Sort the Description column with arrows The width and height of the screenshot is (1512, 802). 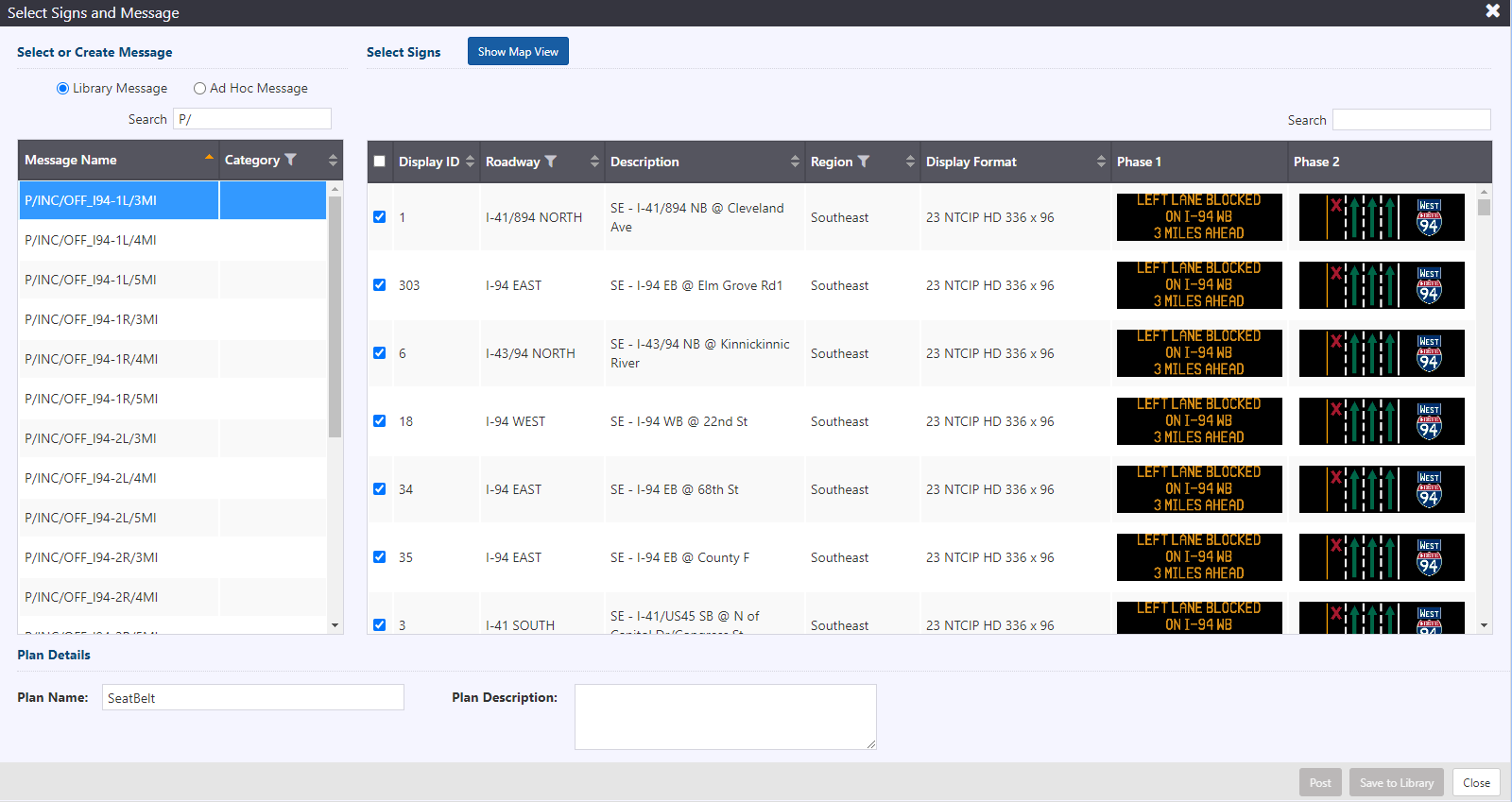[x=795, y=162]
